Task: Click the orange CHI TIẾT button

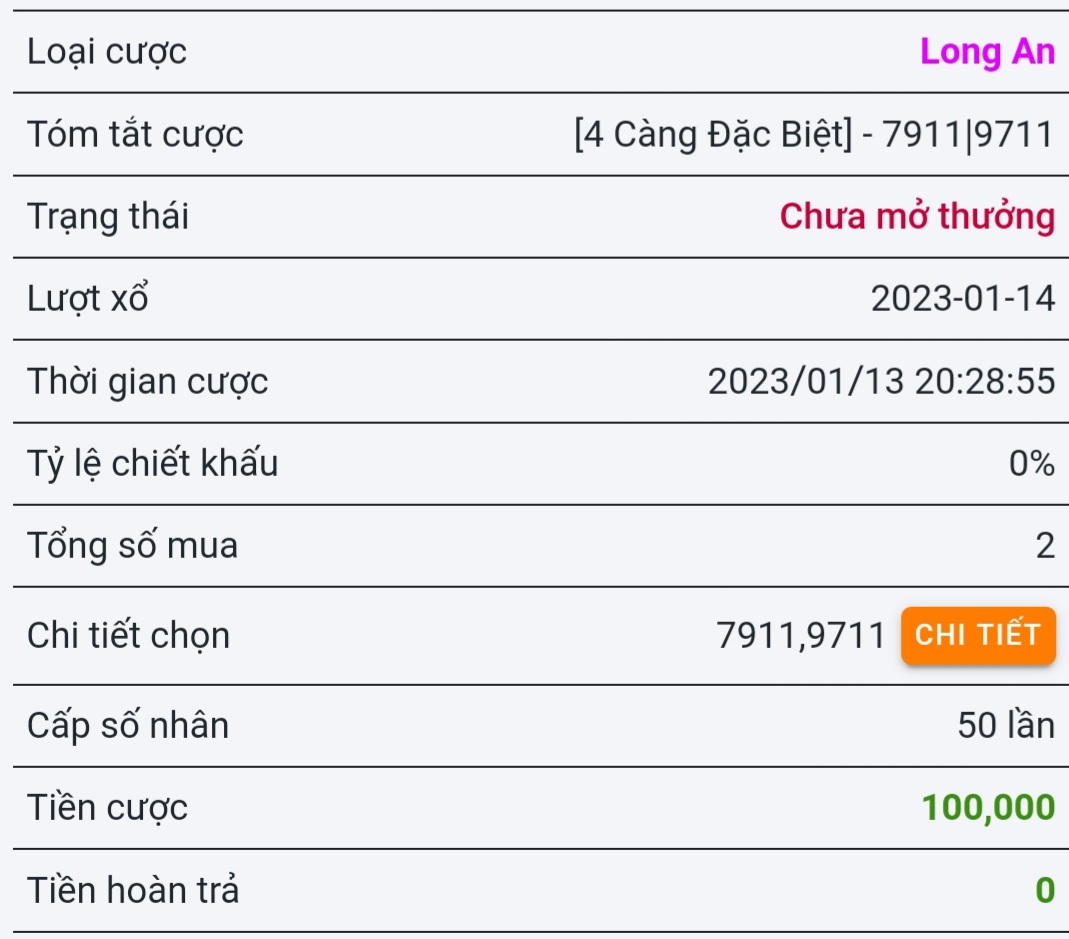Action: (978, 635)
